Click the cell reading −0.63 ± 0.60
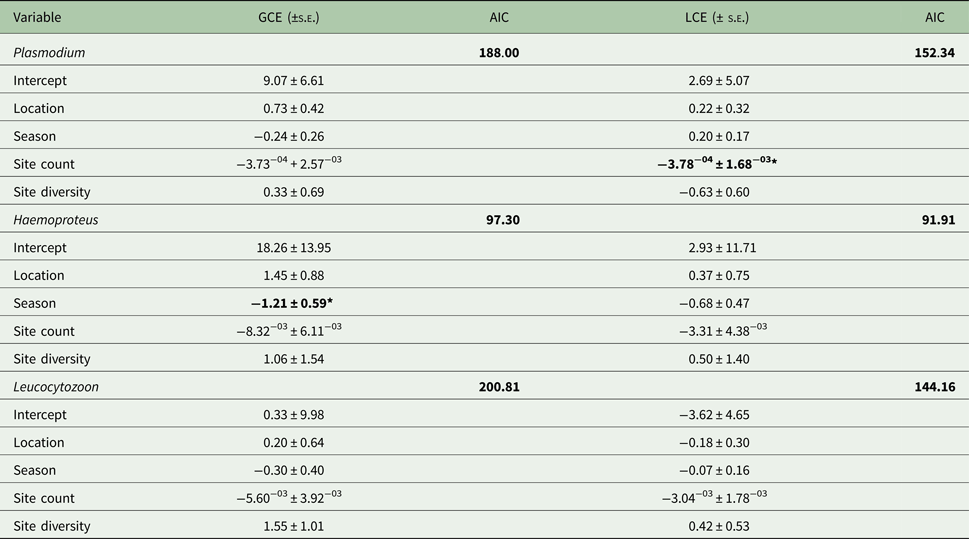Image resolution: width=969 pixels, height=539 pixels. click(714, 191)
